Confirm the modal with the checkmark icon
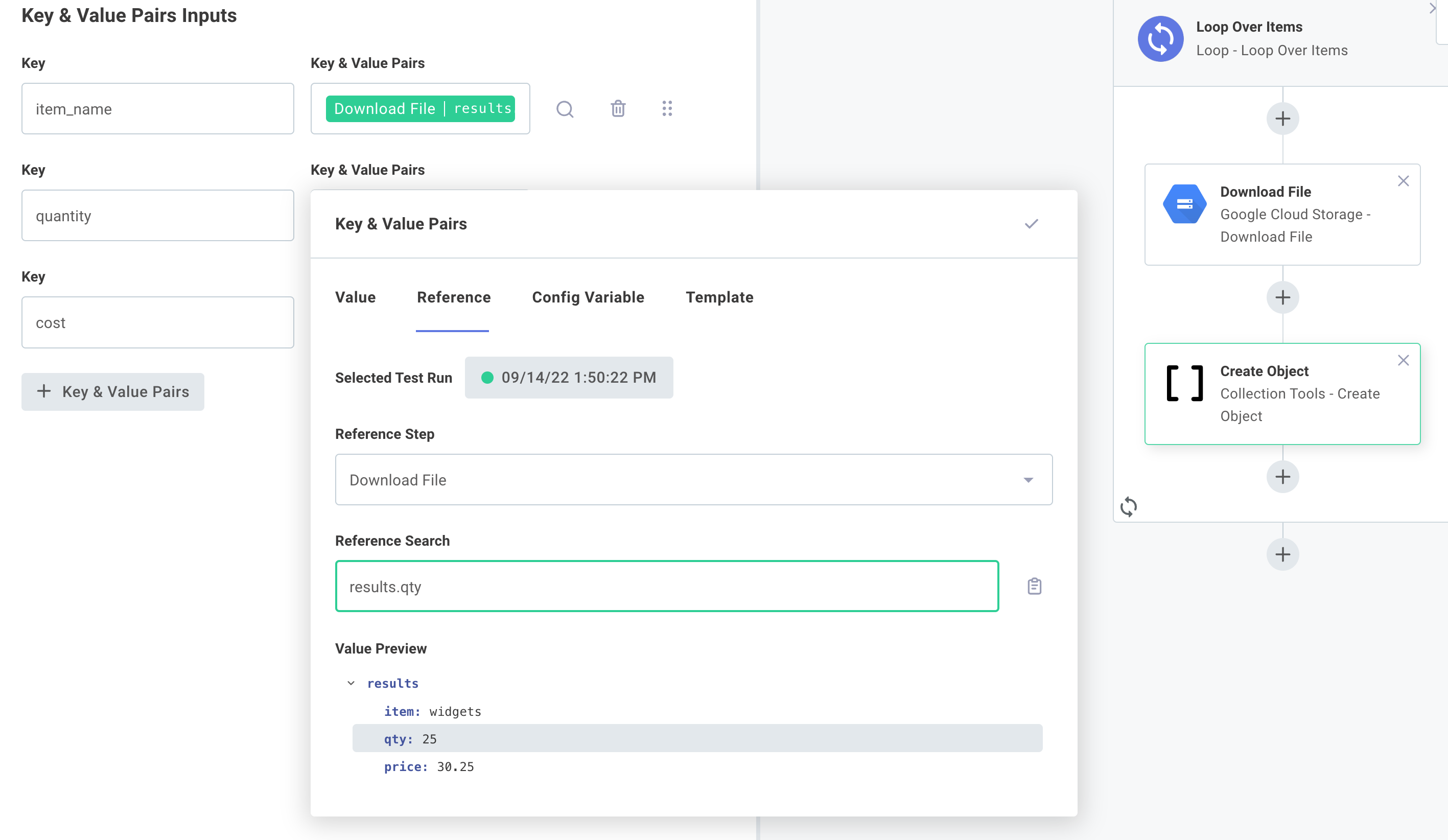 (1032, 223)
